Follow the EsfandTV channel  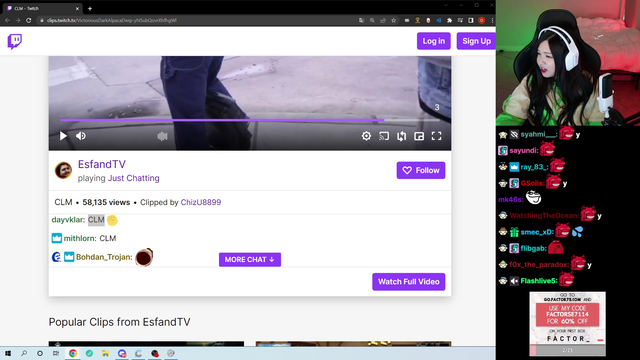pos(421,170)
